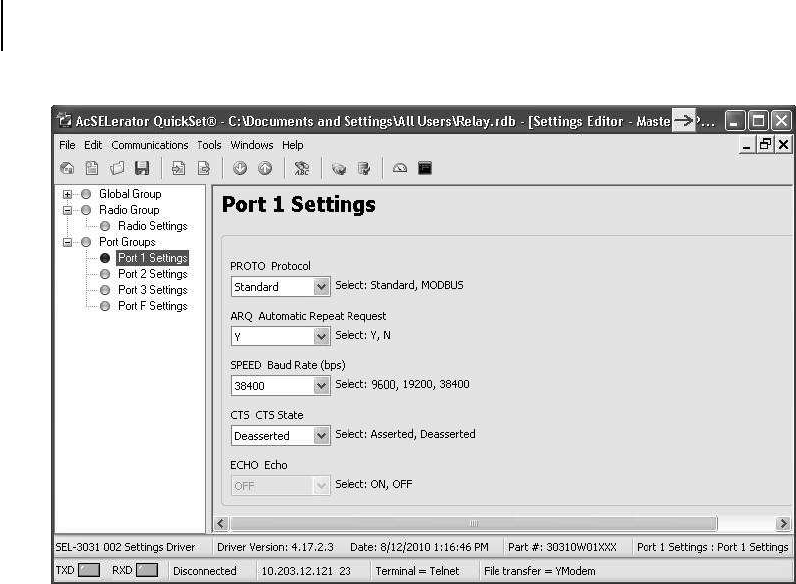Click the binoculars ABC search icon

coord(302,168)
